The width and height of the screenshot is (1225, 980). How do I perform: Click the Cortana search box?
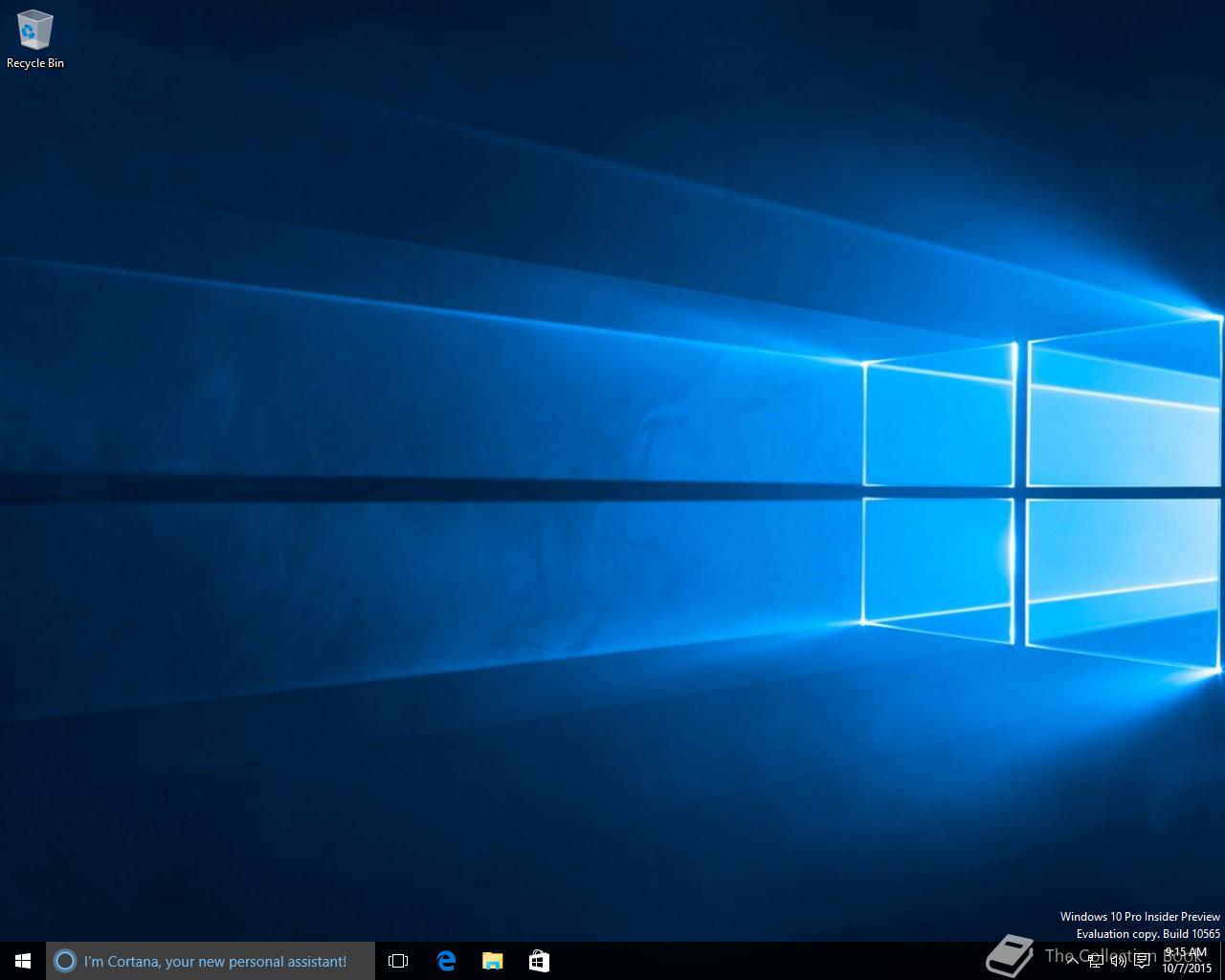click(x=211, y=961)
